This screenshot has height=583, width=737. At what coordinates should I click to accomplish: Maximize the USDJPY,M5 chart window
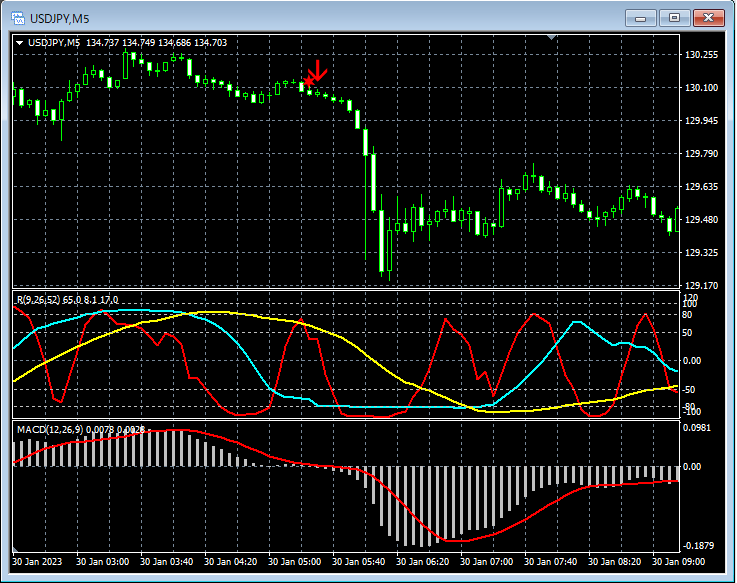click(675, 17)
